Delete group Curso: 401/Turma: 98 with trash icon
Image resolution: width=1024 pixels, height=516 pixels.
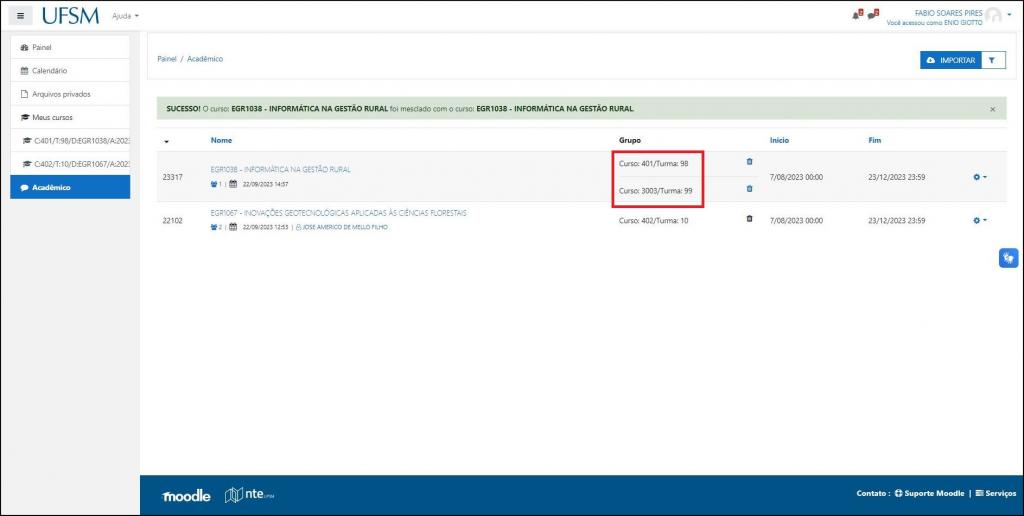pos(749,162)
